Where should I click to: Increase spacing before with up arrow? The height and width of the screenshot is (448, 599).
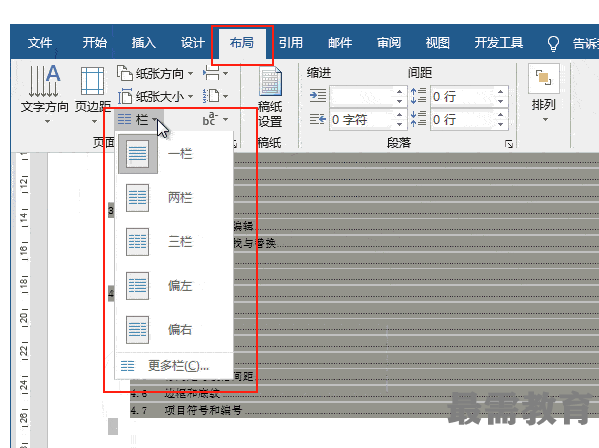point(500,92)
